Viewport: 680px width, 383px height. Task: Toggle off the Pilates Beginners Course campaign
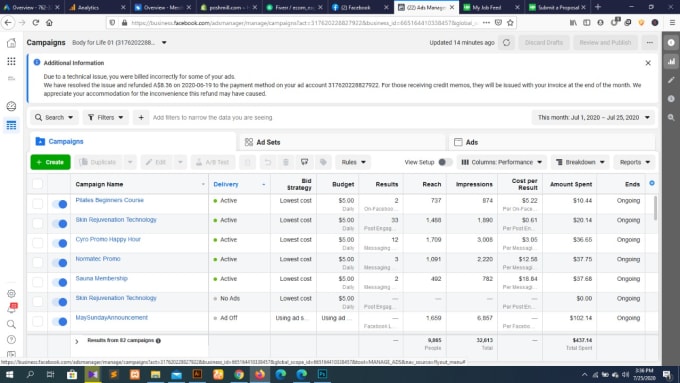click(x=59, y=204)
